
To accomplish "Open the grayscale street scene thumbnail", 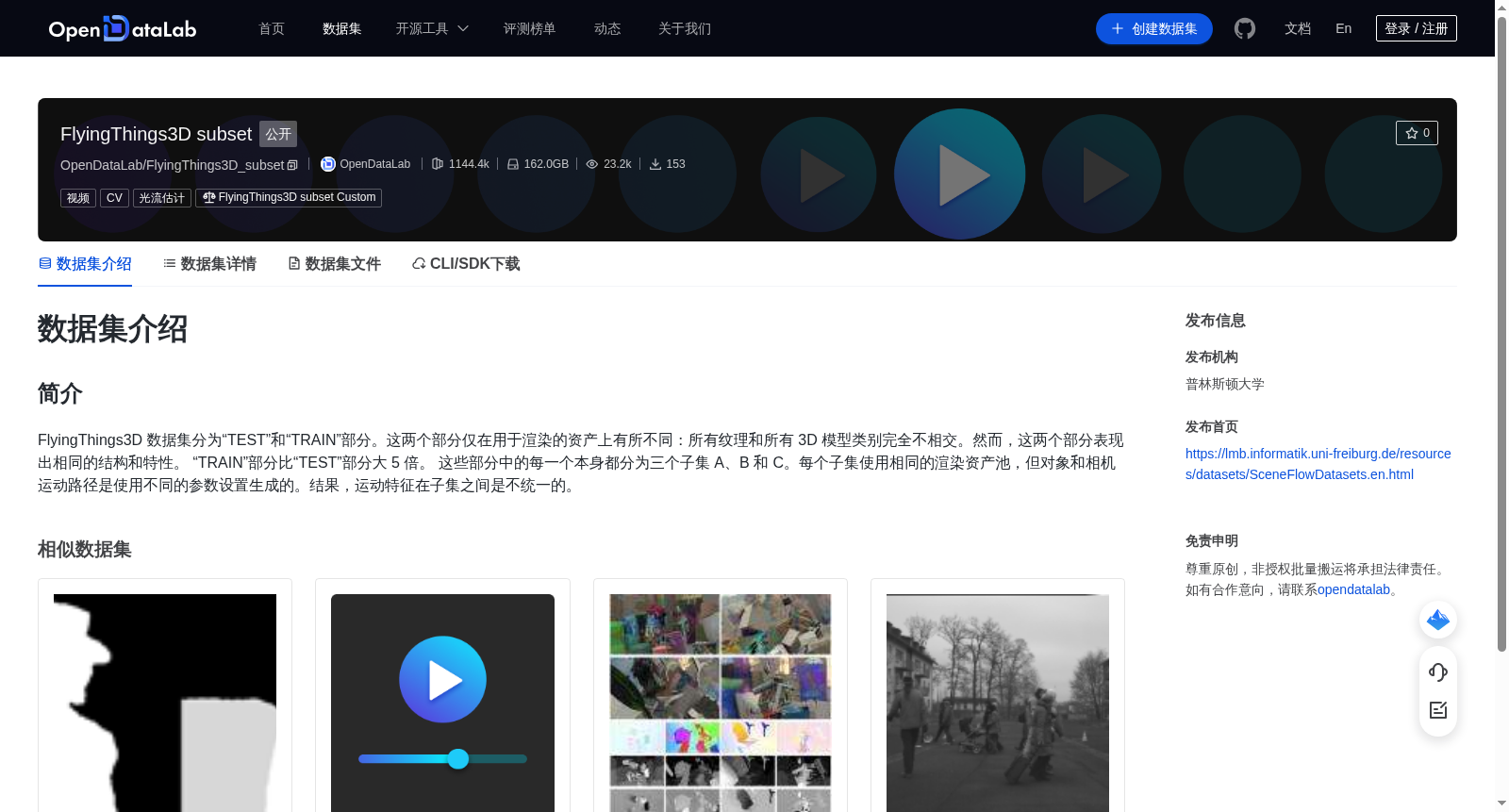I will point(998,703).
